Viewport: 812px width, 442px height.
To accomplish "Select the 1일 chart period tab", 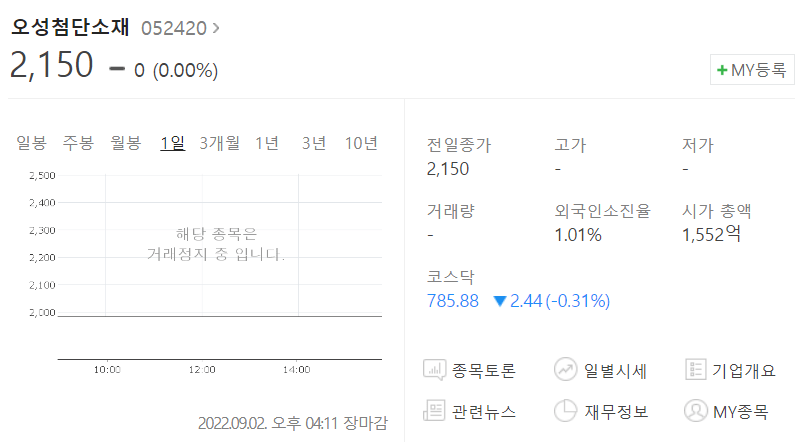I will (x=172, y=143).
